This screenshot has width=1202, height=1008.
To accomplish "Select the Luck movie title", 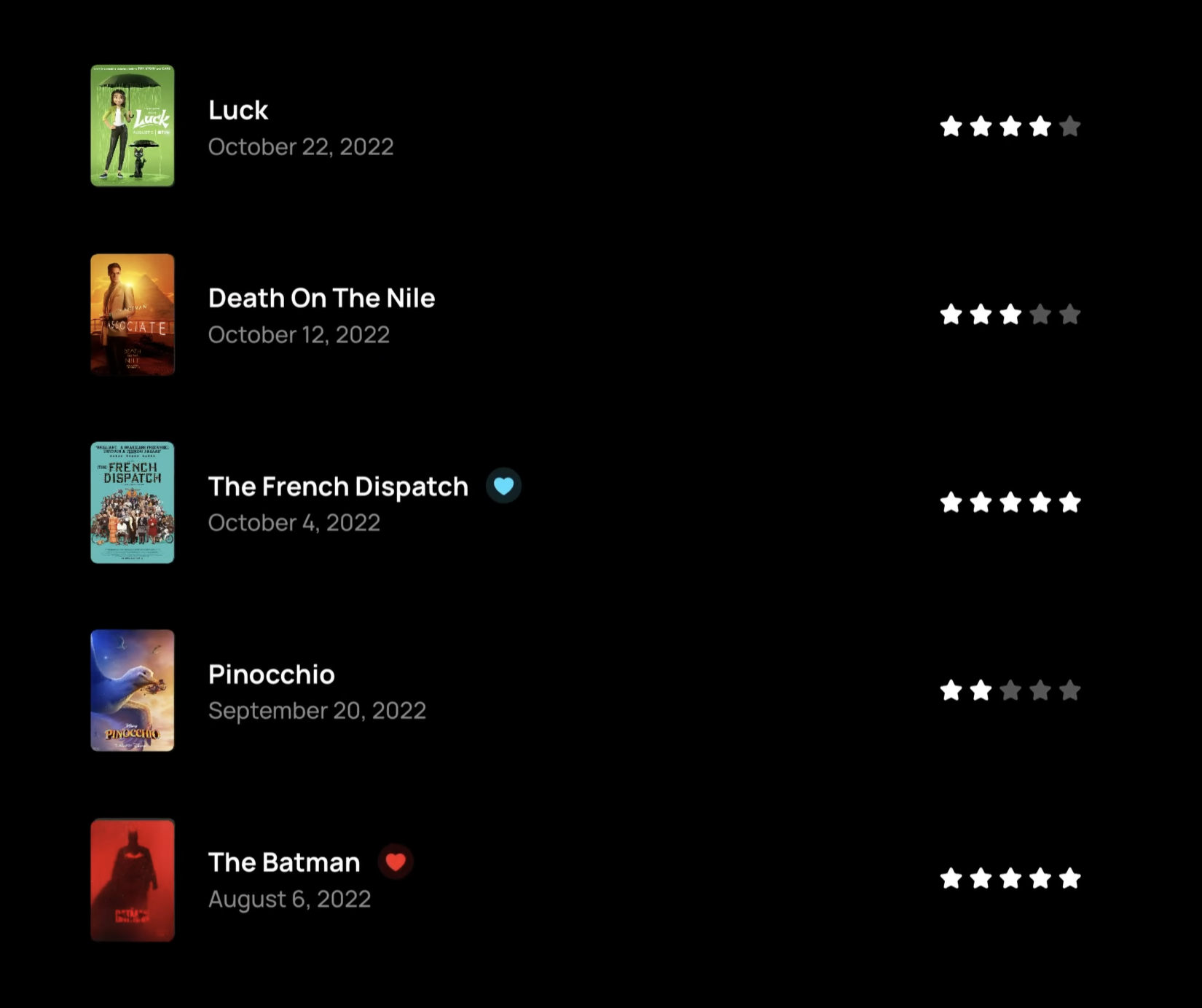I will pyautogui.click(x=238, y=110).
